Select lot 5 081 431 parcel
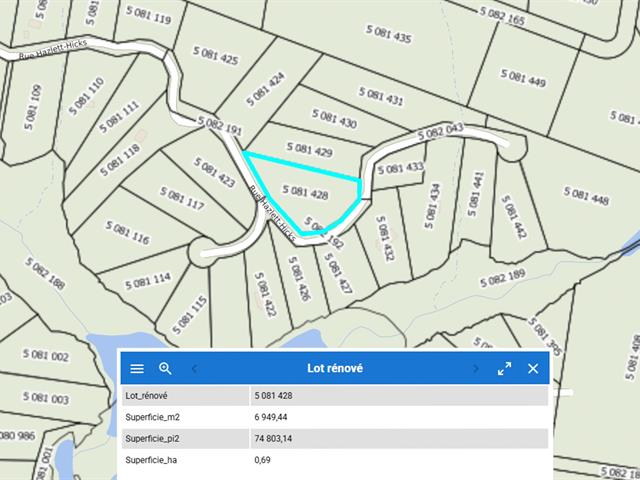This screenshot has width=640, height=480. [379, 98]
